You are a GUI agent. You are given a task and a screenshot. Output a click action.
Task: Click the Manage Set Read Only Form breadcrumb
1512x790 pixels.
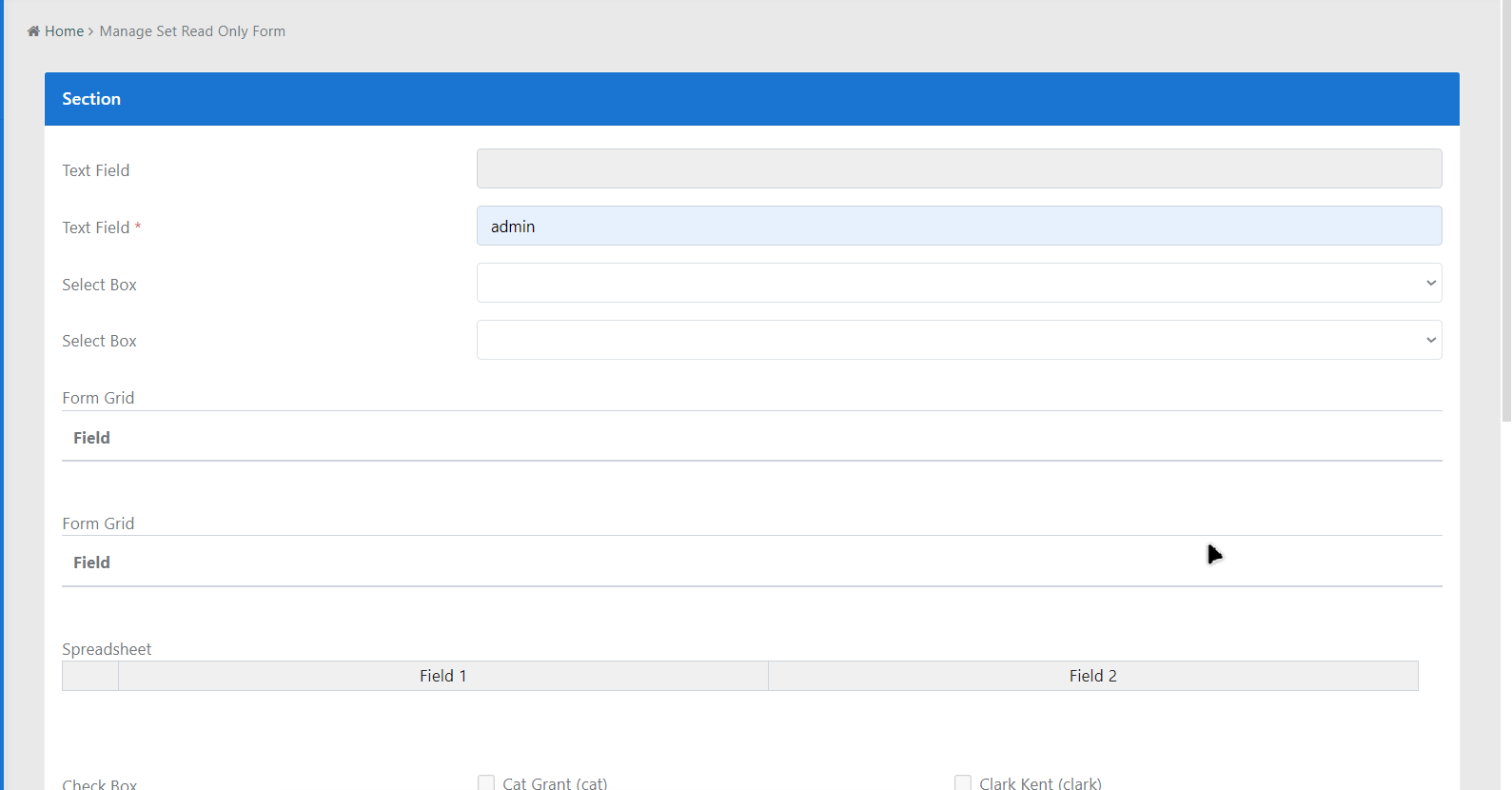click(x=192, y=31)
